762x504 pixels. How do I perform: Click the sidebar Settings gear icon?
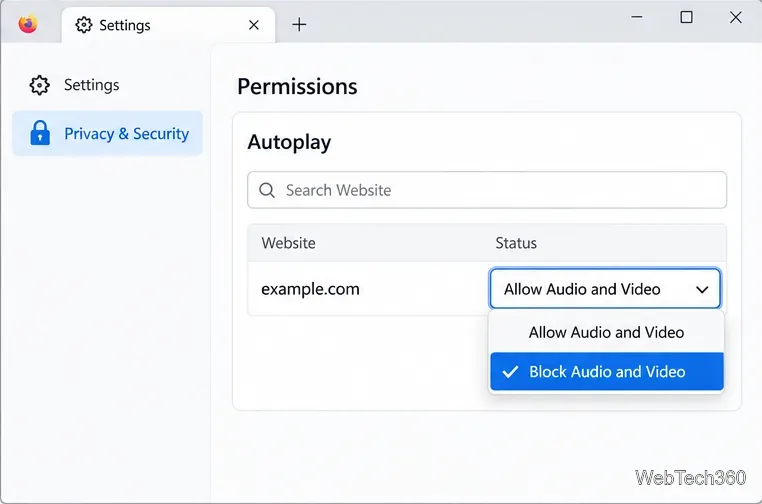coord(39,85)
